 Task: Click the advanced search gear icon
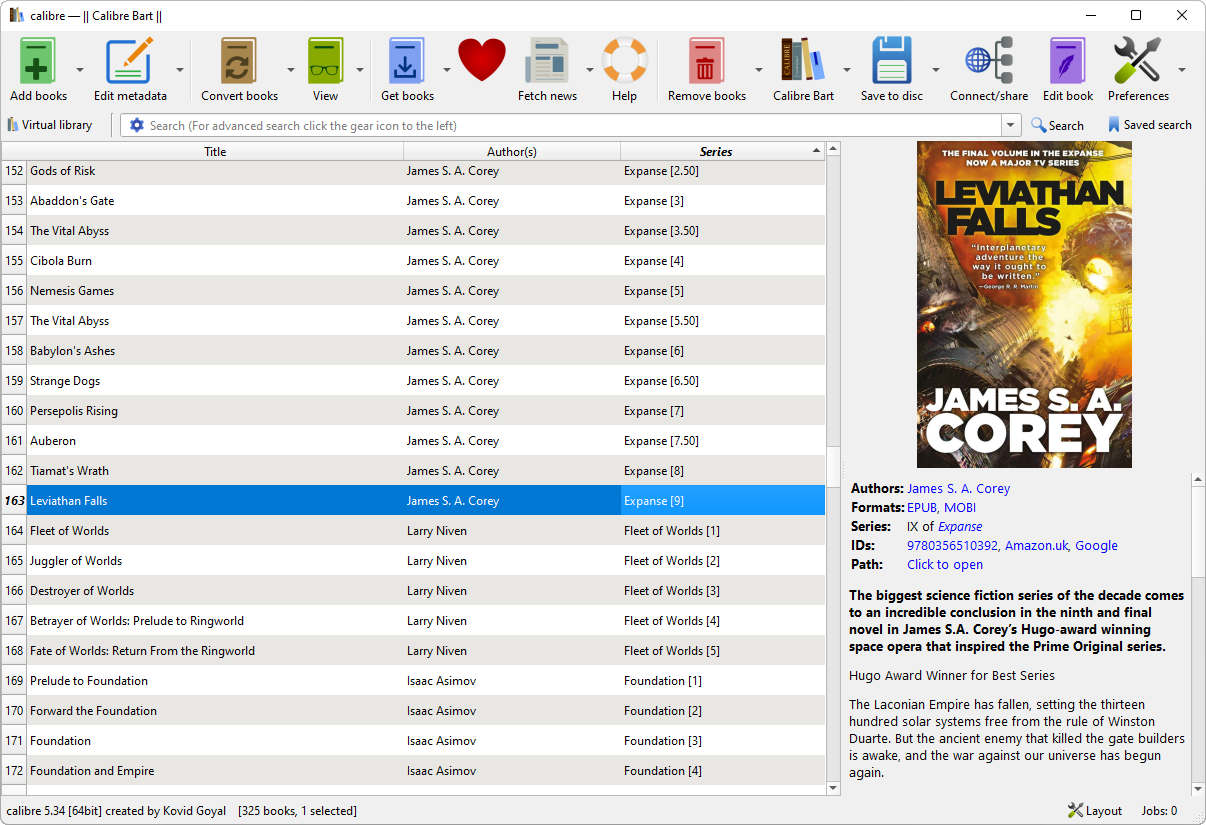point(137,126)
